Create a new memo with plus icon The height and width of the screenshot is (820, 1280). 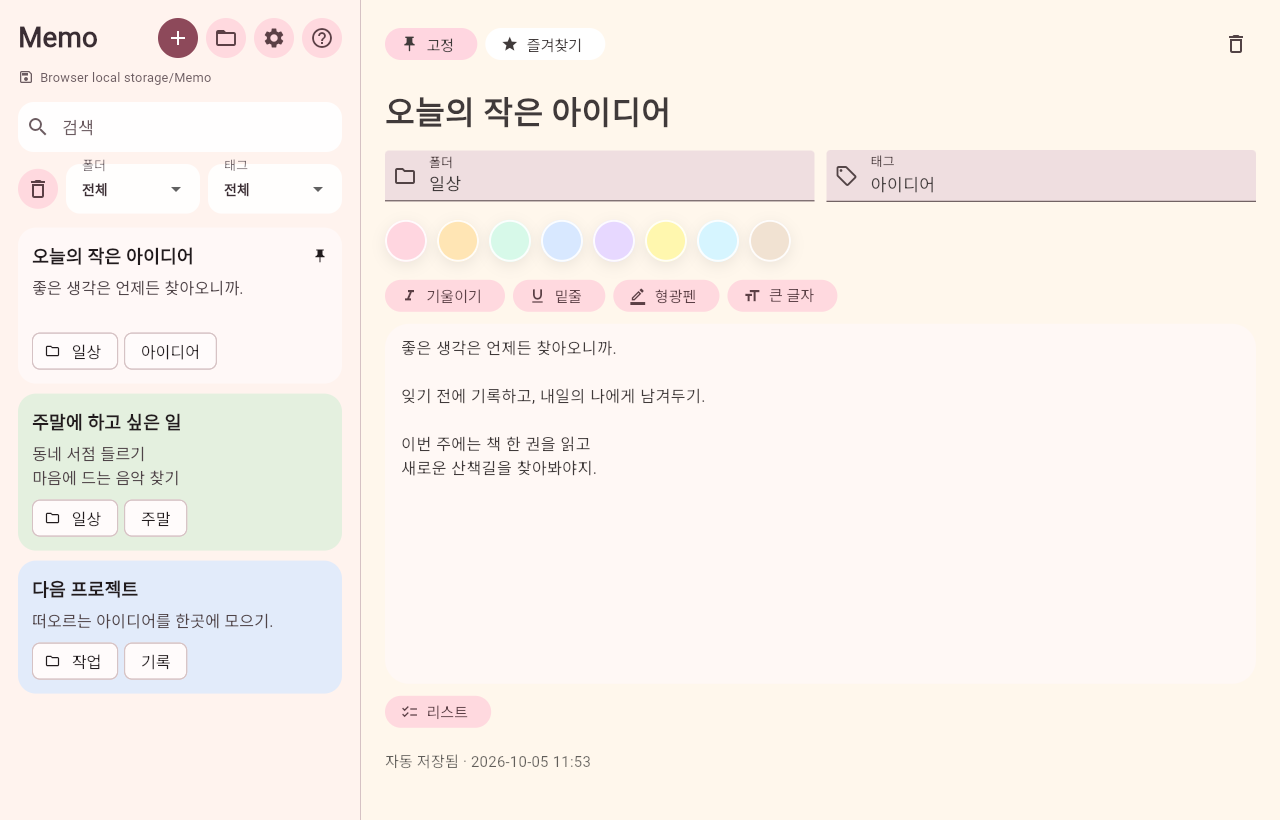click(x=178, y=38)
